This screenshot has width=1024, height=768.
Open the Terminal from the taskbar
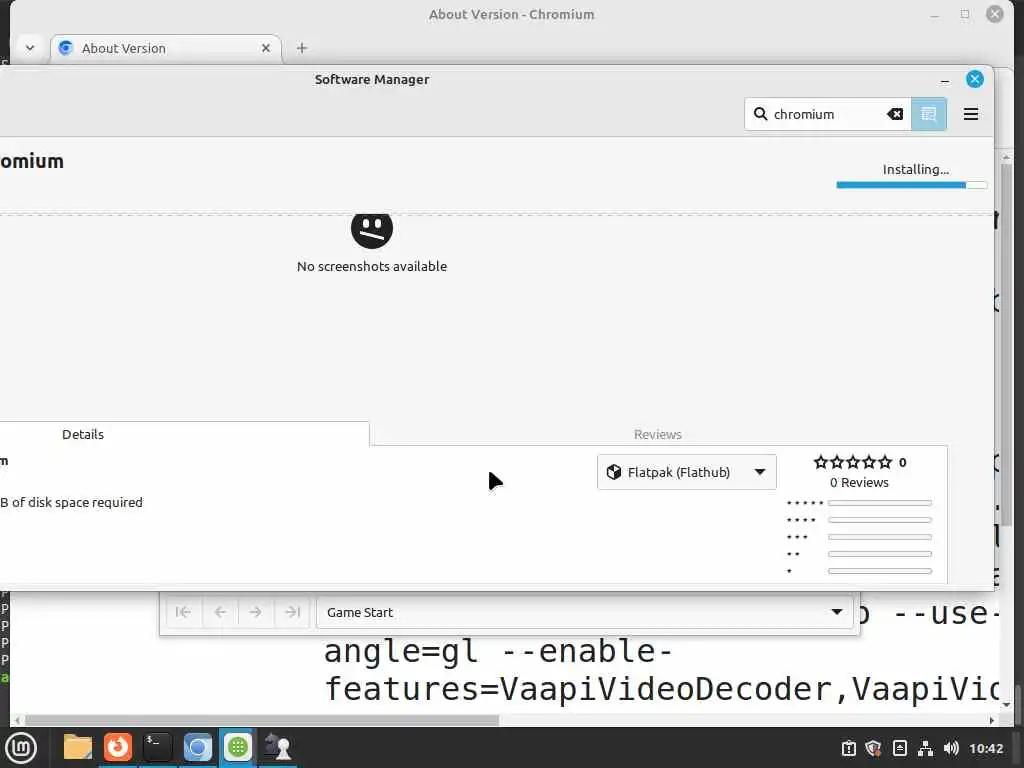[157, 748]
